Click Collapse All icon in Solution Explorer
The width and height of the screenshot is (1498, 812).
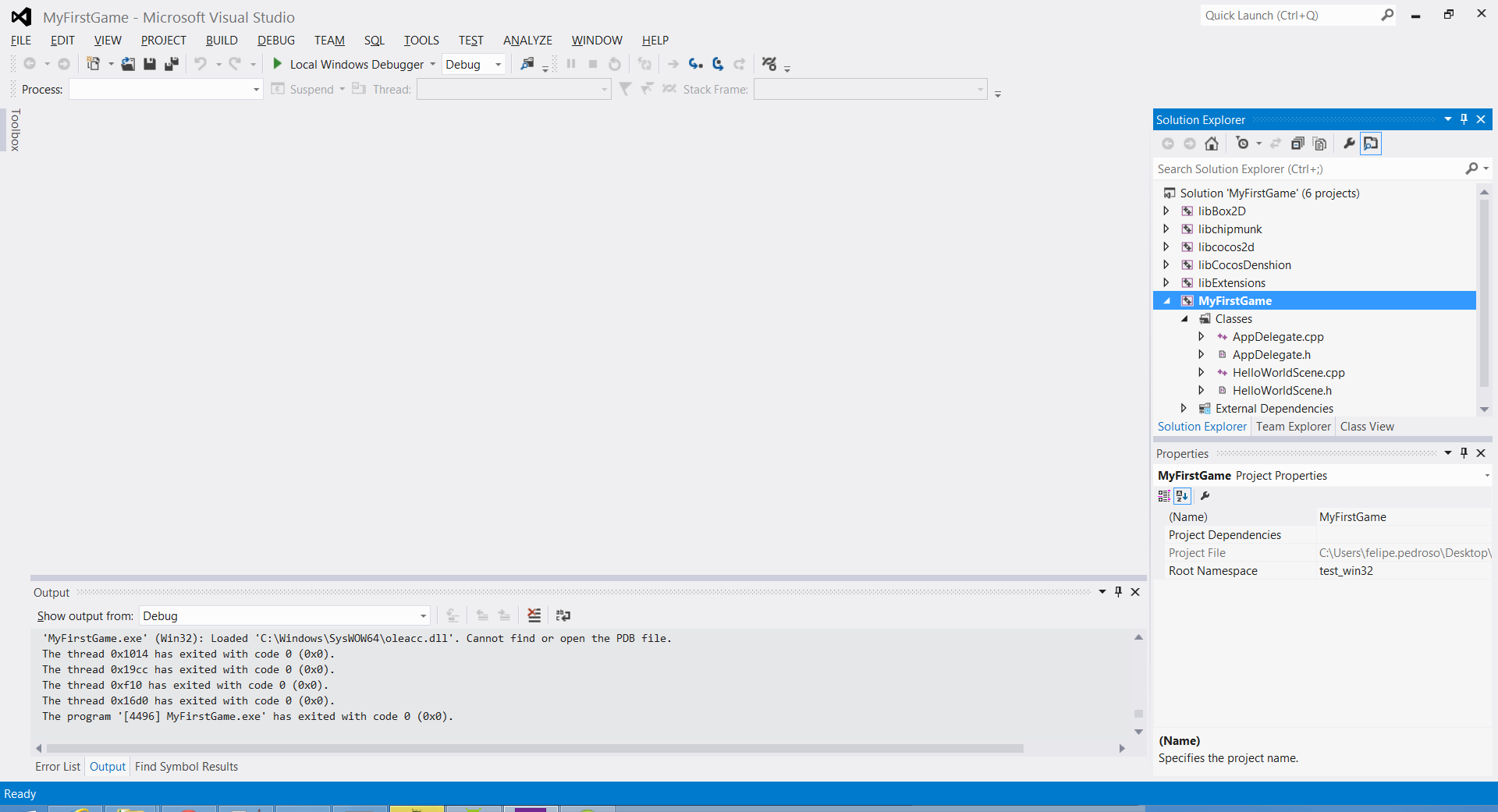1297,144
